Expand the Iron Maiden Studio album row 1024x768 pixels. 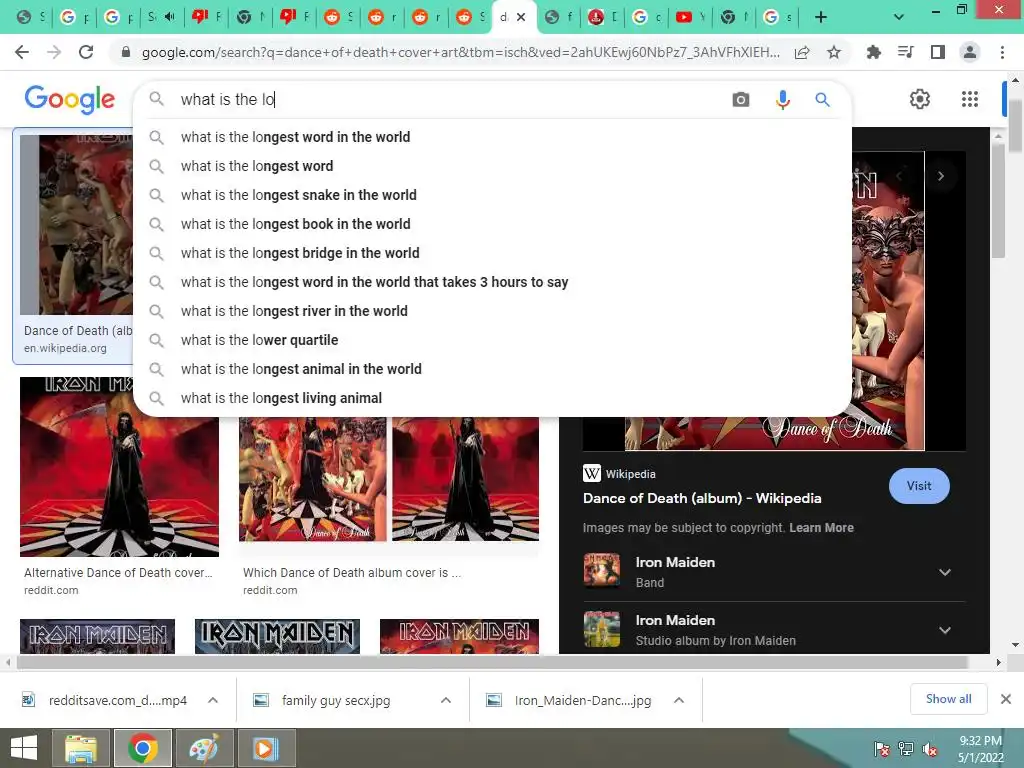[944, 630]
